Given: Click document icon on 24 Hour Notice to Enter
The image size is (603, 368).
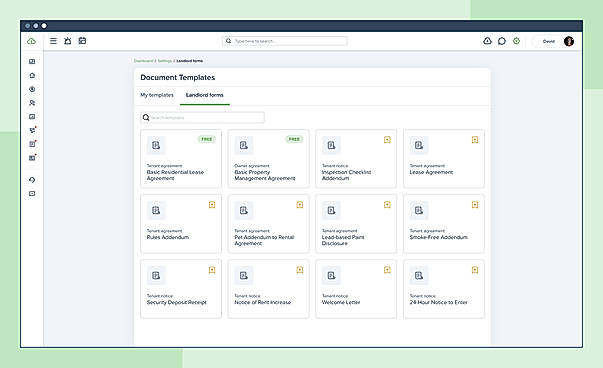Looking at the screenshot, I should coord(419,275).
